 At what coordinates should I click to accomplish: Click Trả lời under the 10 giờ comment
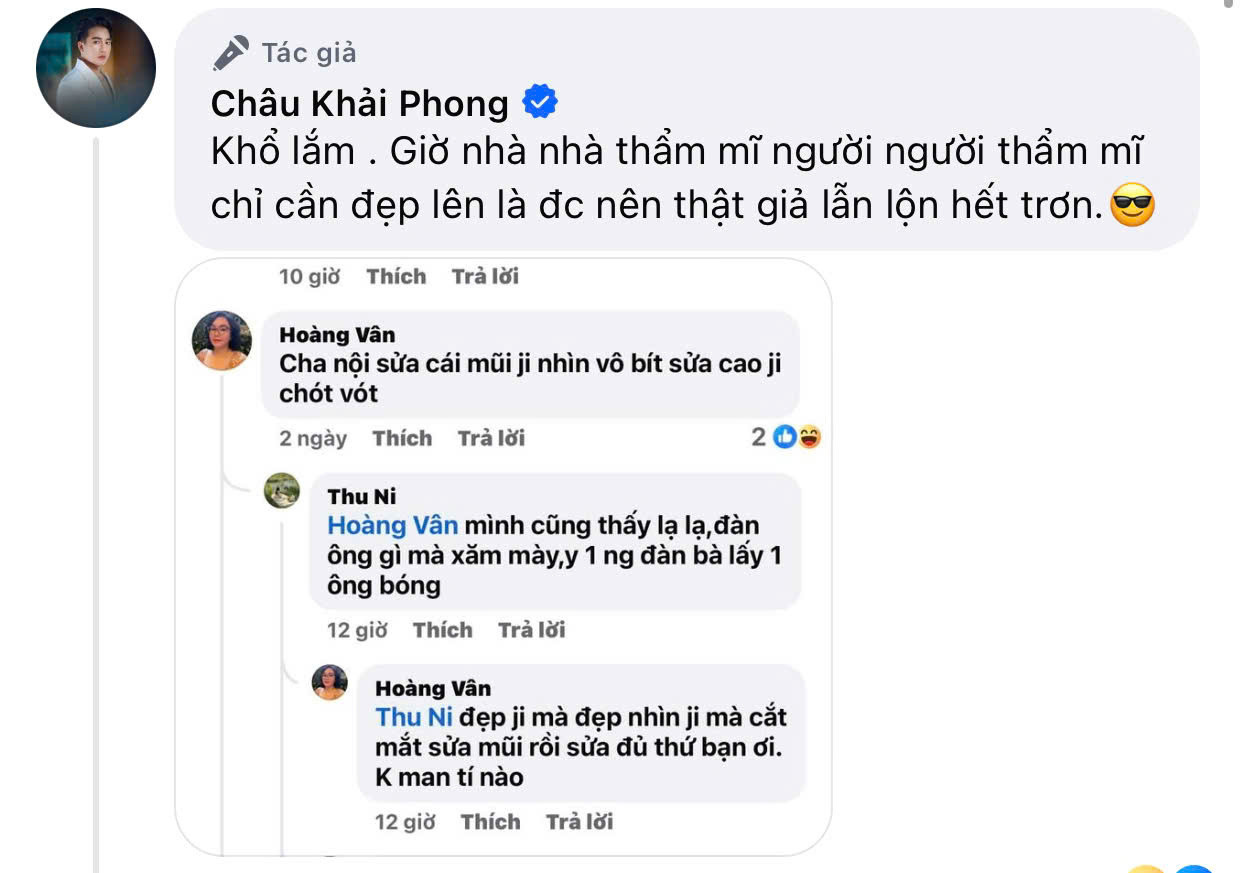[x=485, y=276]
